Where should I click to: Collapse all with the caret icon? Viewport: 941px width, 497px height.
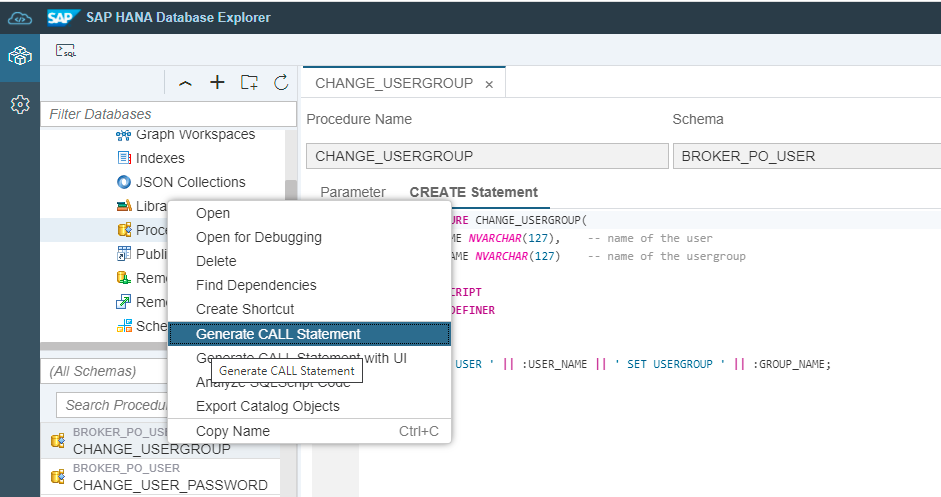pyautogui.click(x=185, y=83)
